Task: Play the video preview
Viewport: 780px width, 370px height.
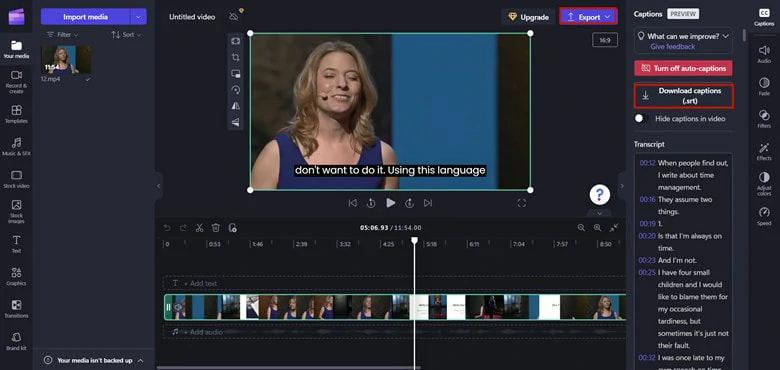Action: coord(390,203)
